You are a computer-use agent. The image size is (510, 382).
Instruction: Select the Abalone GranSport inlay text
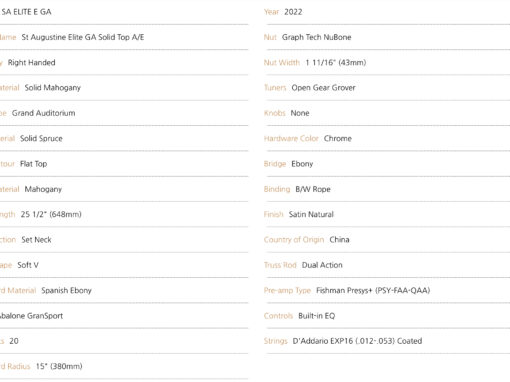tap(31, 316)
